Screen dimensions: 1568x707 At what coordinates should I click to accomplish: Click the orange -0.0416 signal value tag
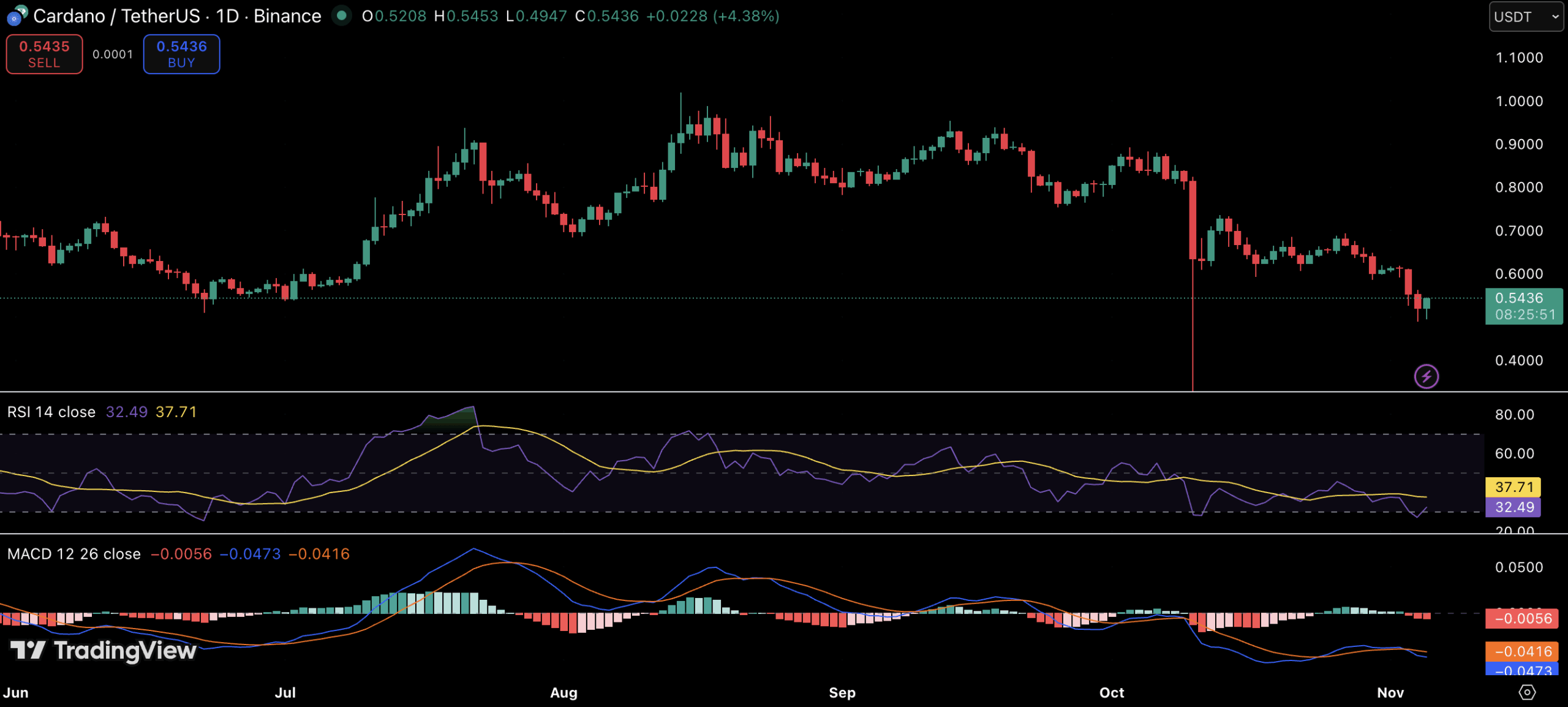point(1522,651)
